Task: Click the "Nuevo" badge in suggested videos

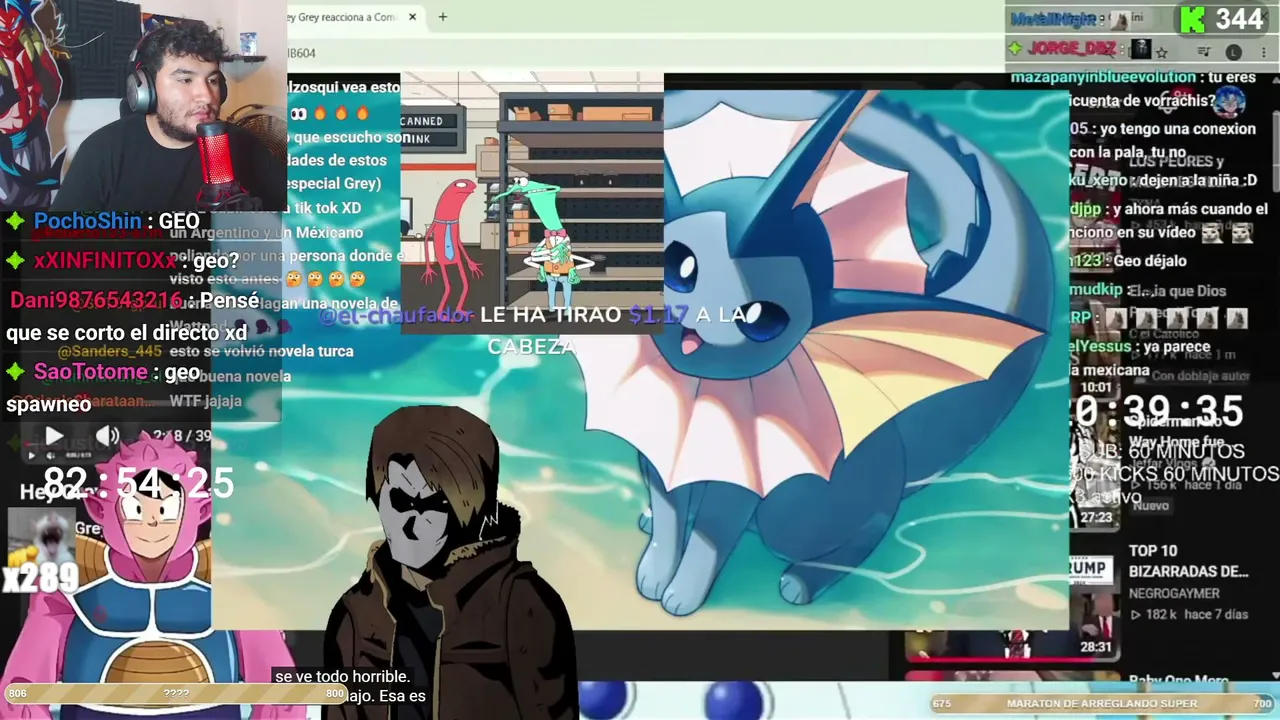Action: pos(1151,506)
